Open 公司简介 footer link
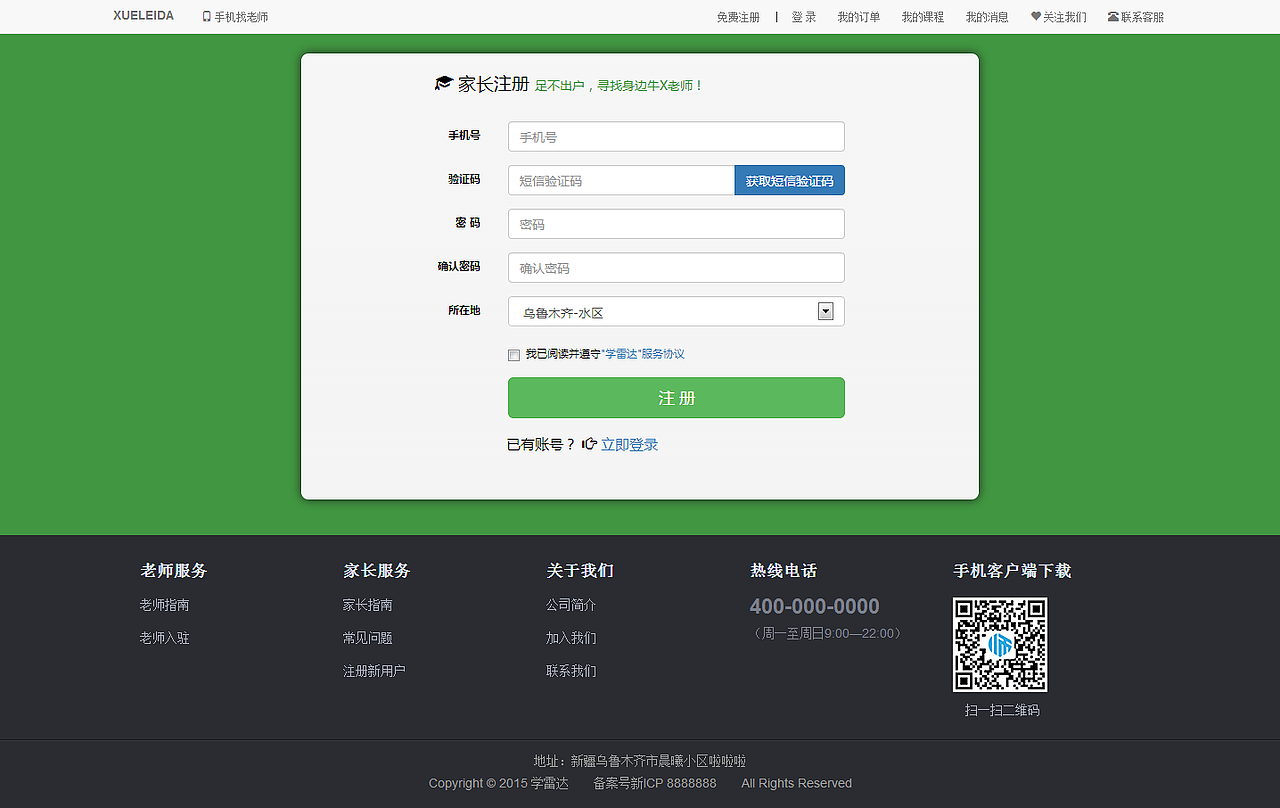 pyautogui.click(x=571, y=605)
